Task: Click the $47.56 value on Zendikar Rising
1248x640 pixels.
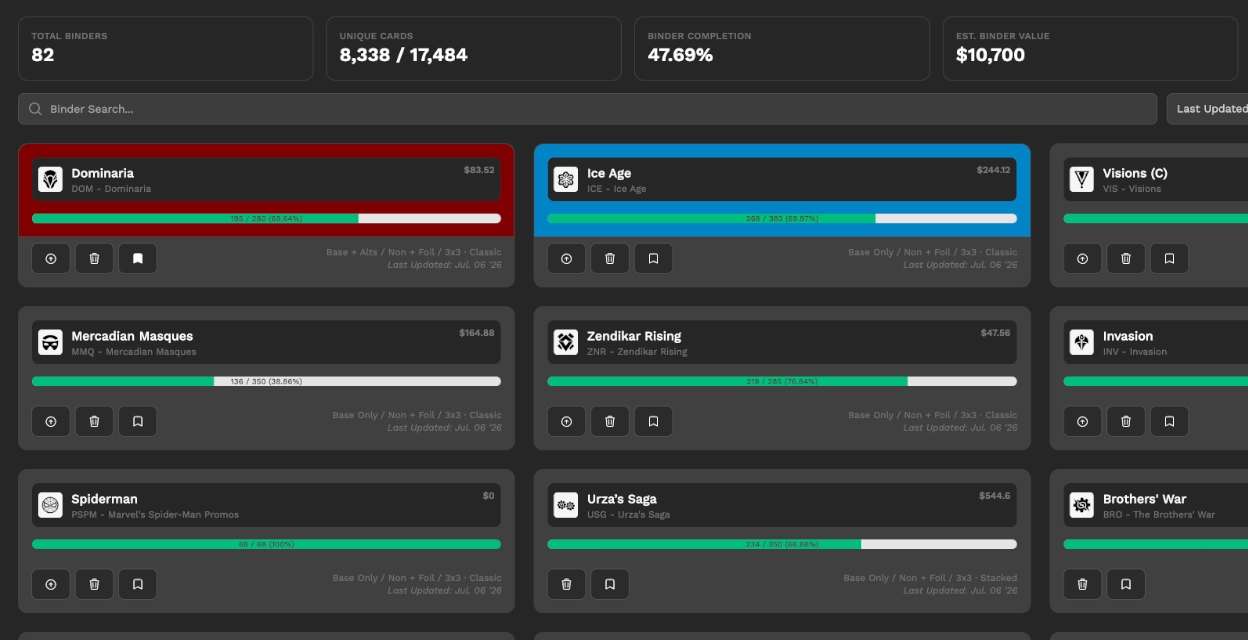Action: tap(995, 333)
